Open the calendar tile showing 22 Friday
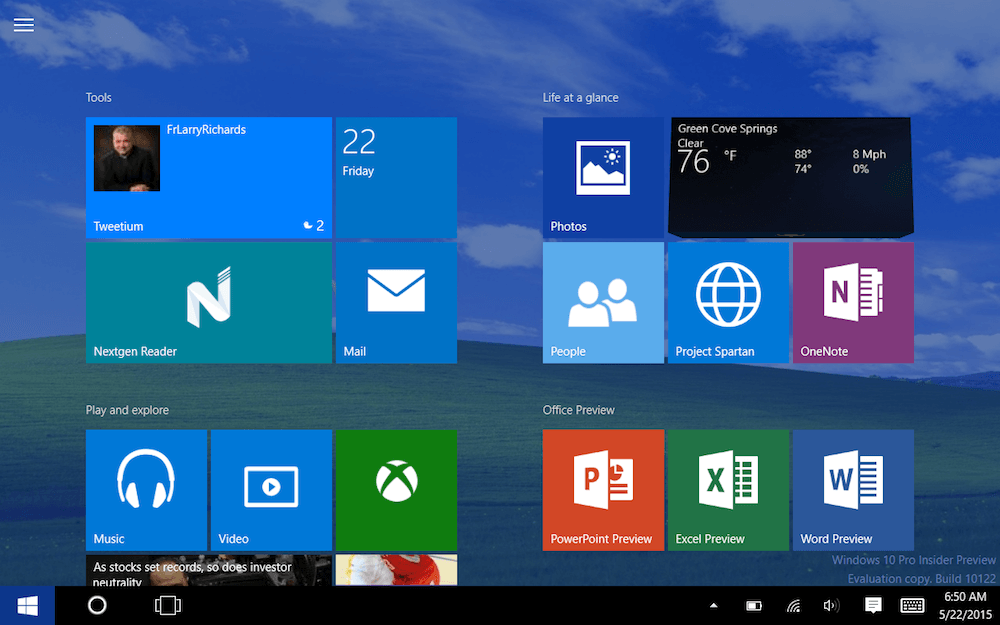 pos(395,178)
